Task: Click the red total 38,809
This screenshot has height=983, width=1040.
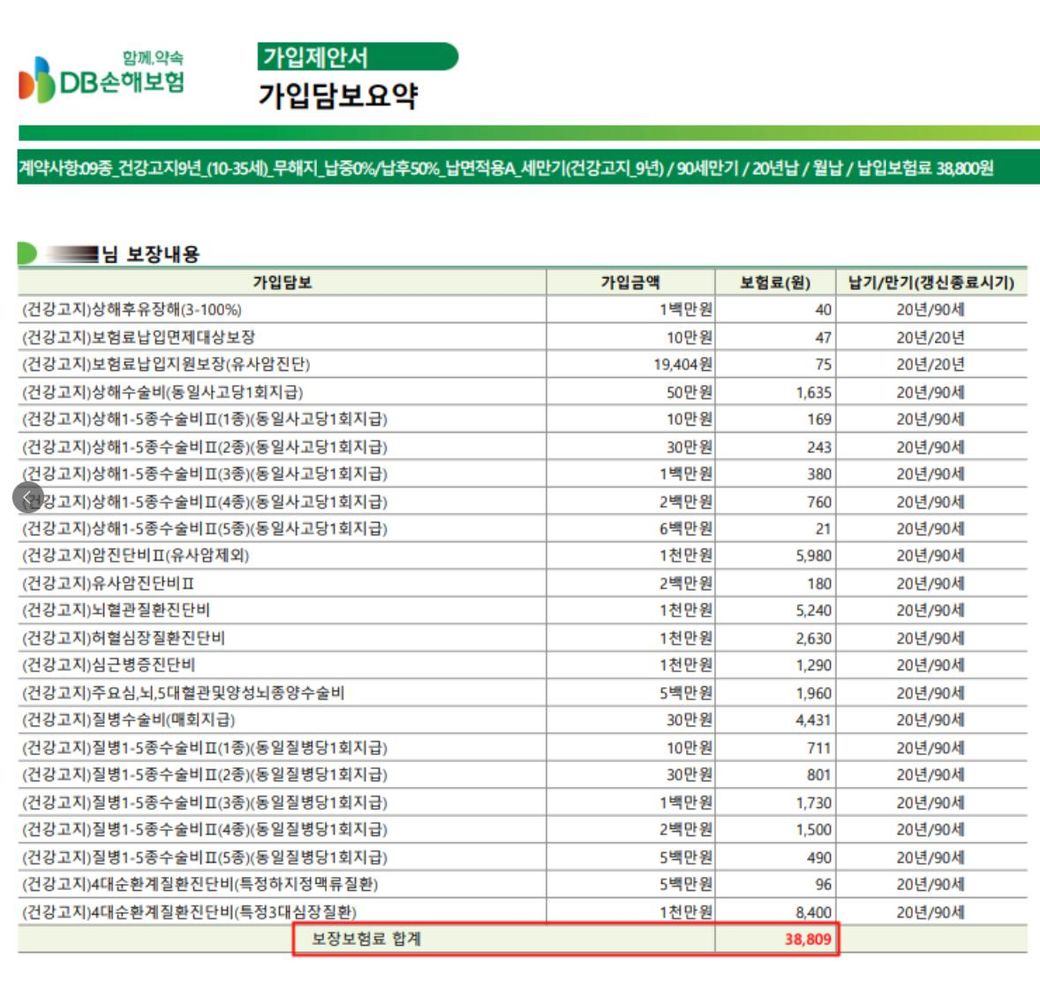Action: (x=807, y=940)
